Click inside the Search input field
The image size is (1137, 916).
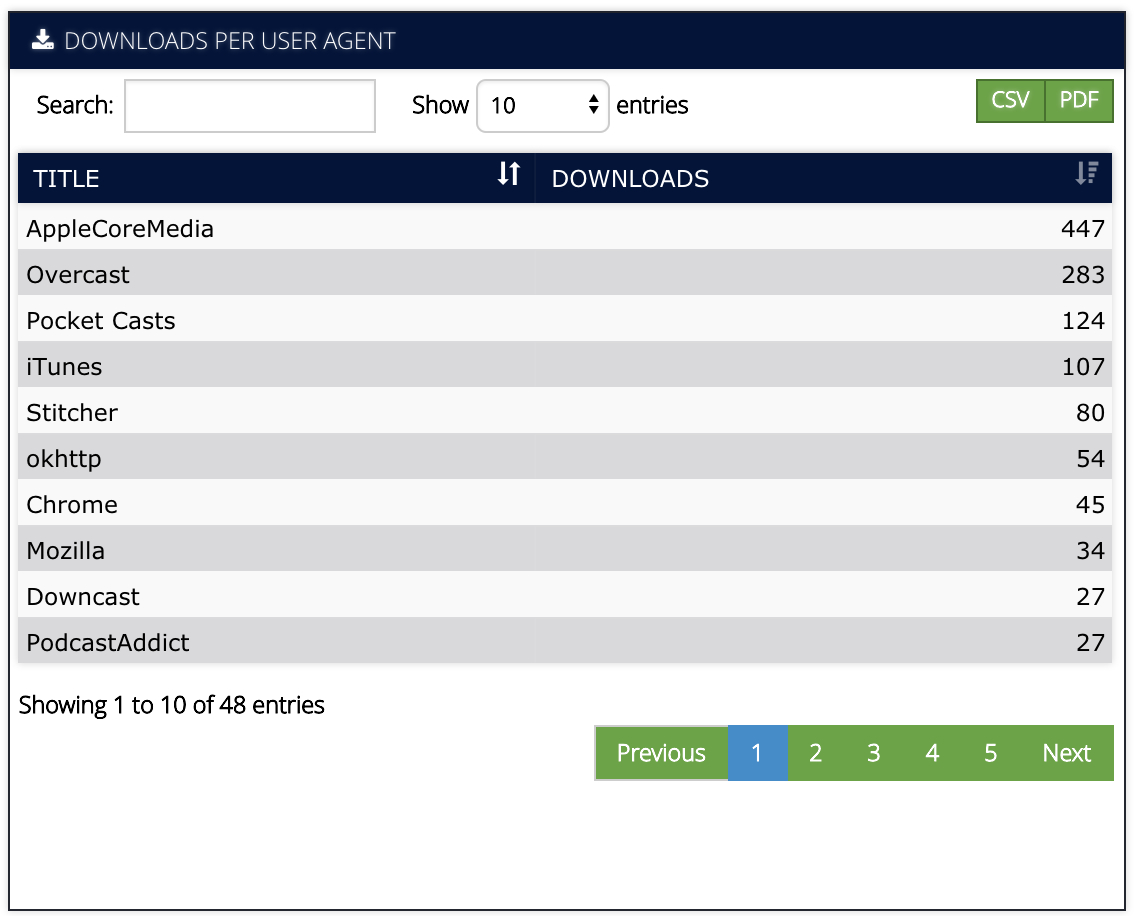click(x=250, y=106)
